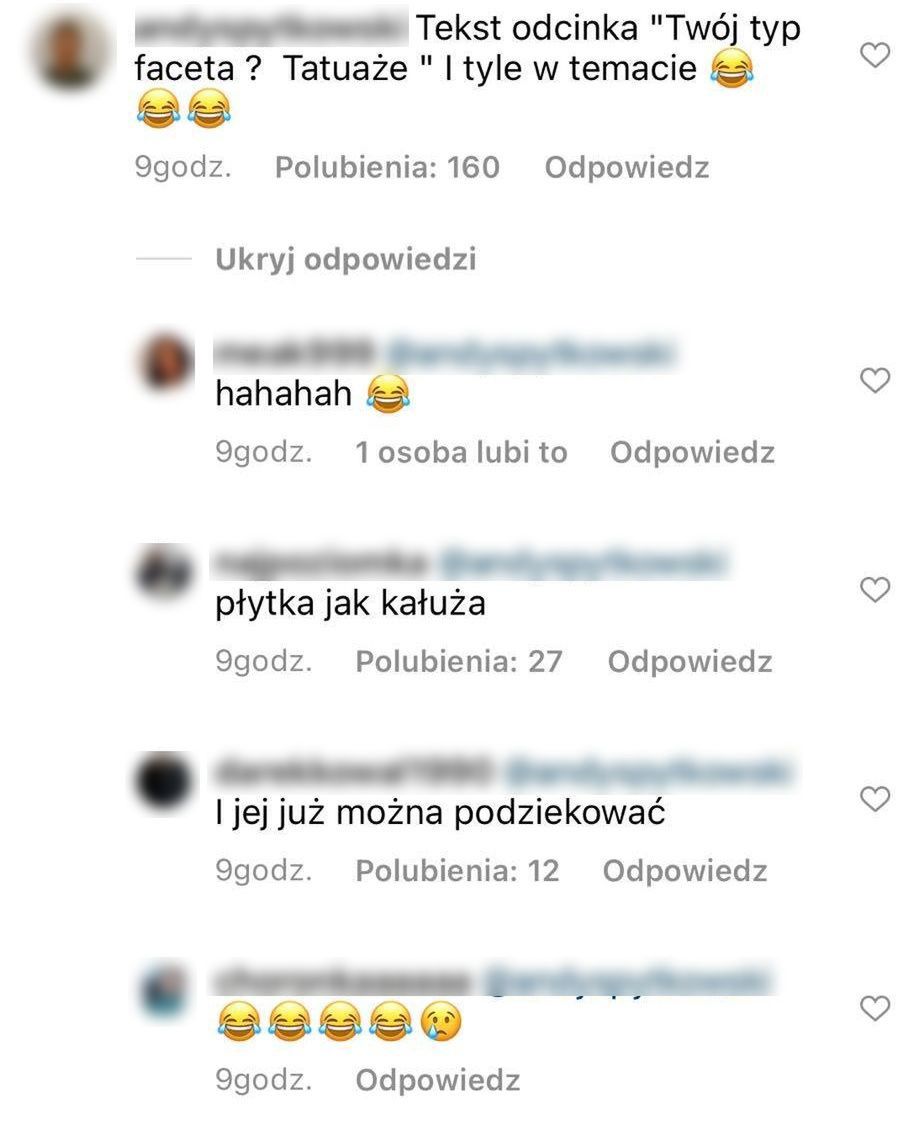Reply to "płytka jak kałuża" comment

tap(690, 661)
